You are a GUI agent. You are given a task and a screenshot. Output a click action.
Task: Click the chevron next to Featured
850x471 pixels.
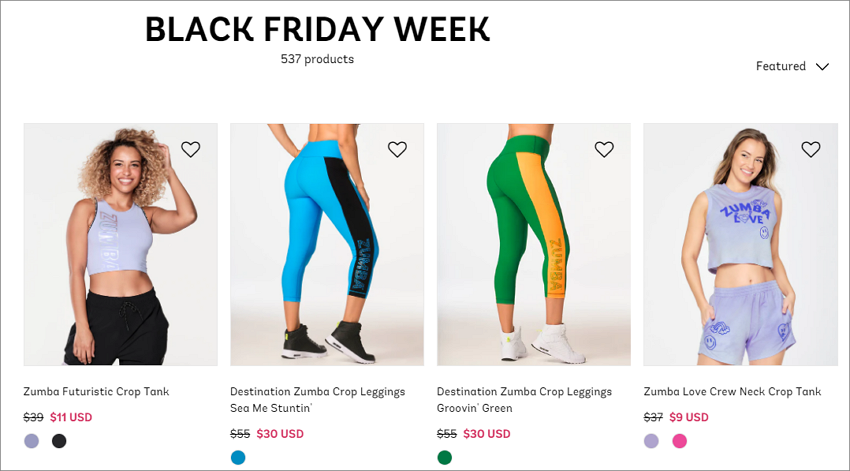pos(822,67)
